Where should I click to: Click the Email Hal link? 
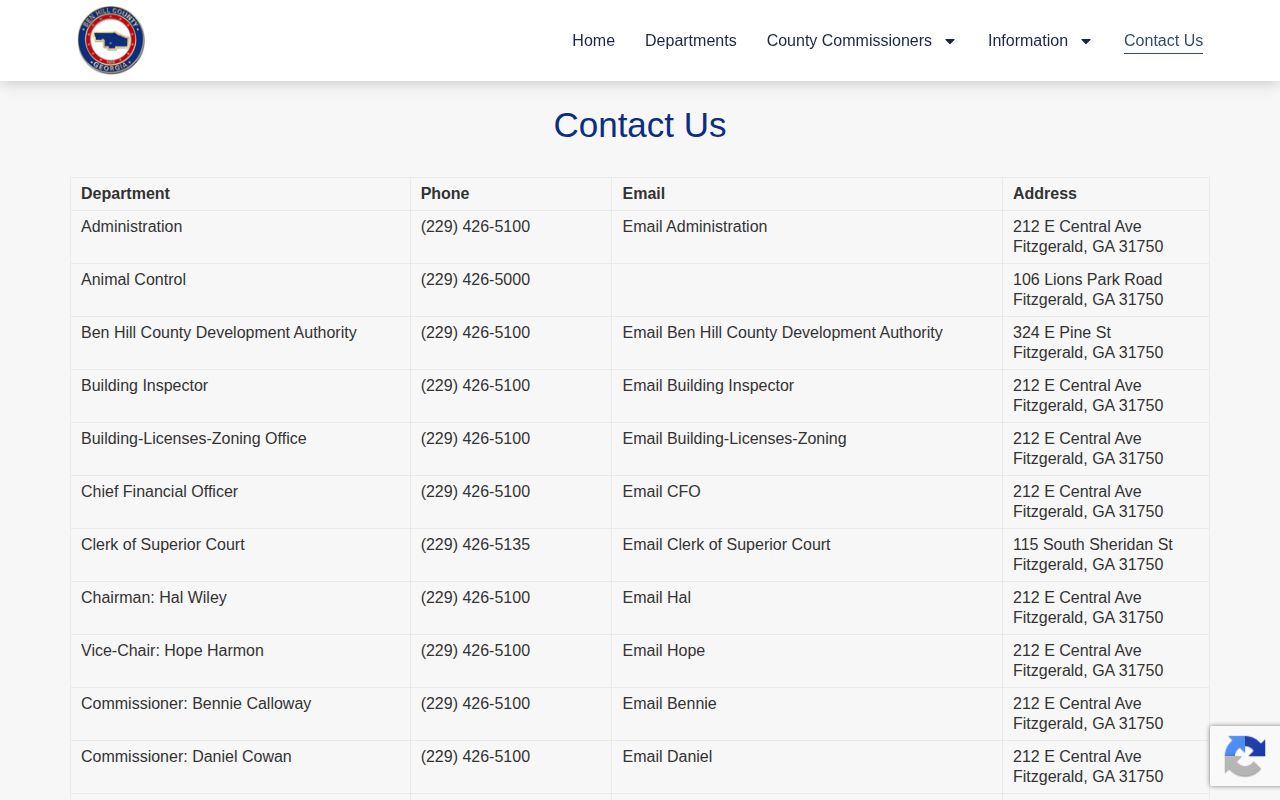656,597
